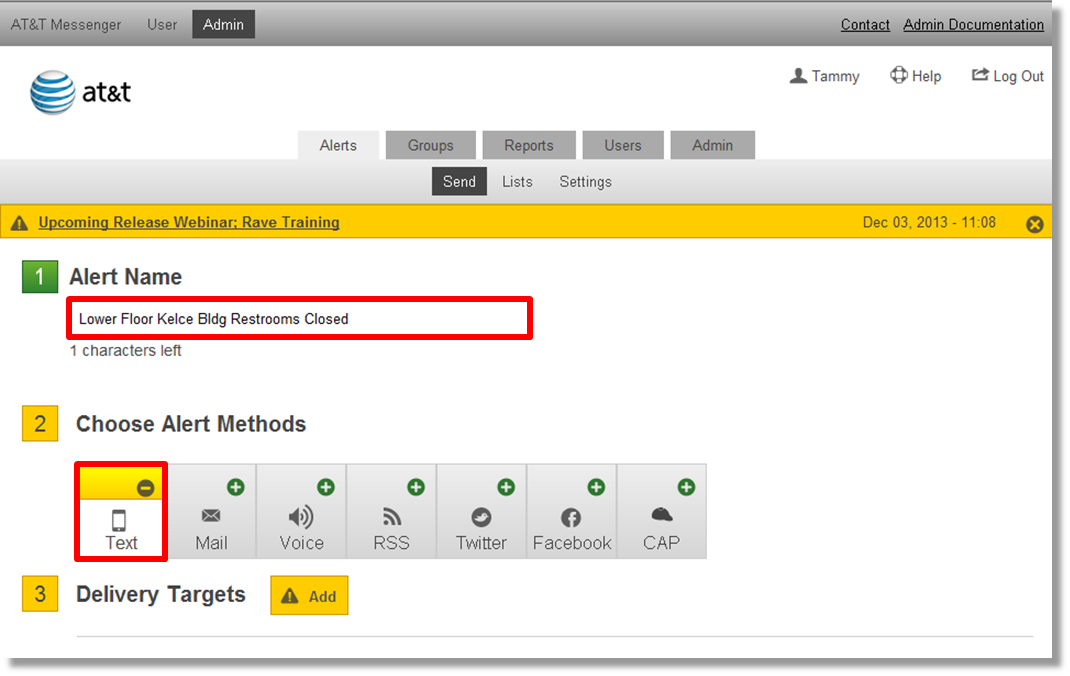Add Facebook using its plus control

595,487
